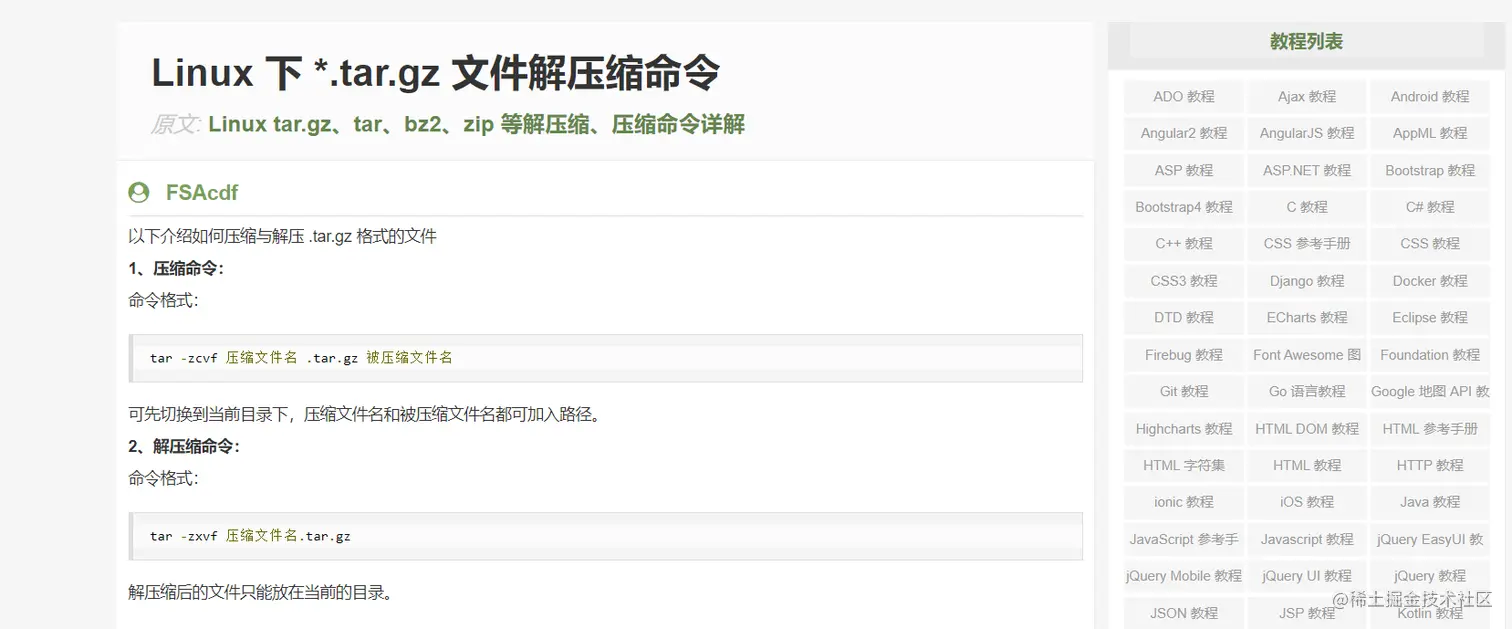Viewport: 1512px width, 629px height.
Task: Open Git 教程
Action: coord(1184,391)
